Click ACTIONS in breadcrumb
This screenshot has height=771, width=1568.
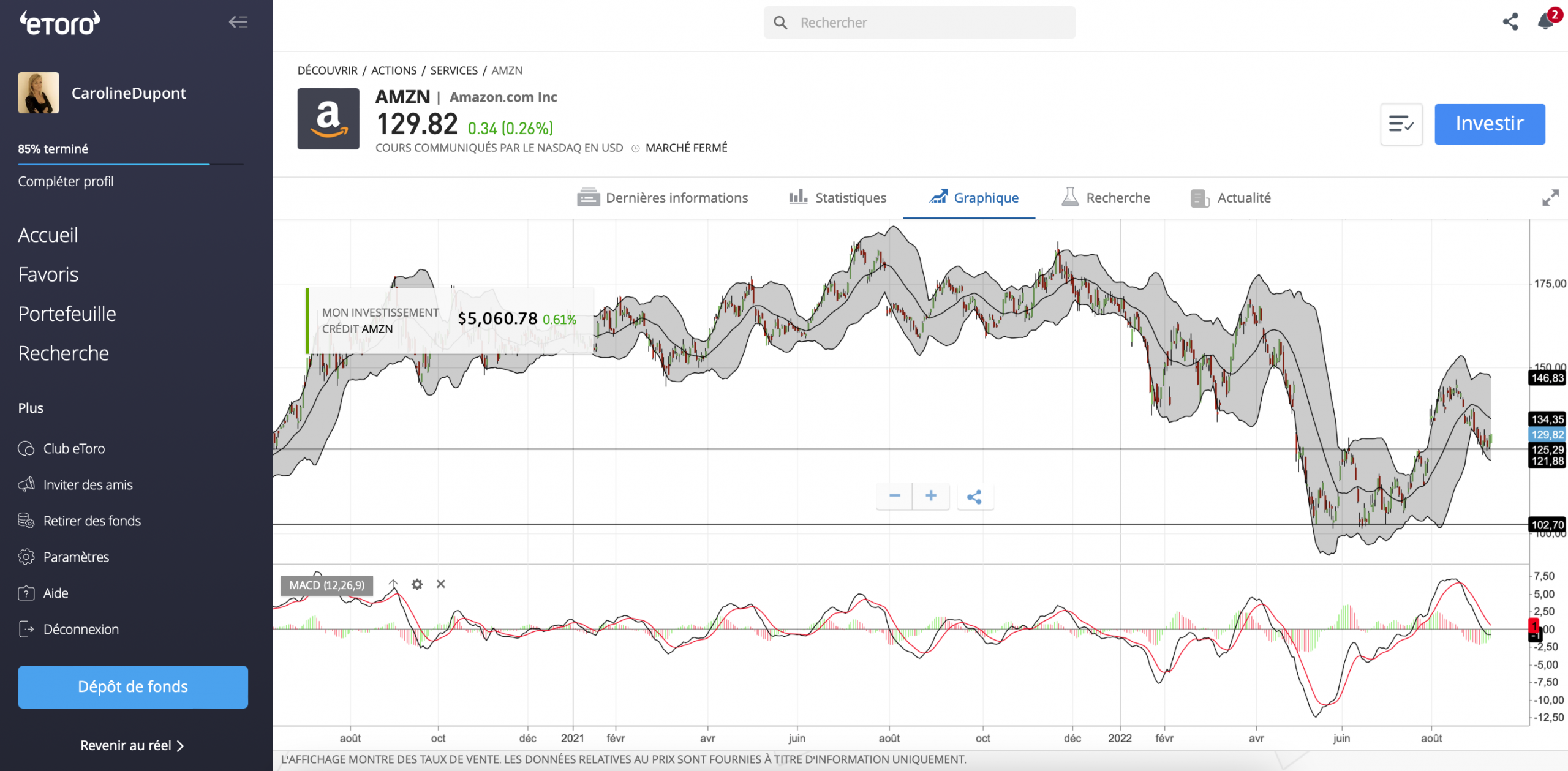(x=394, y=70)
